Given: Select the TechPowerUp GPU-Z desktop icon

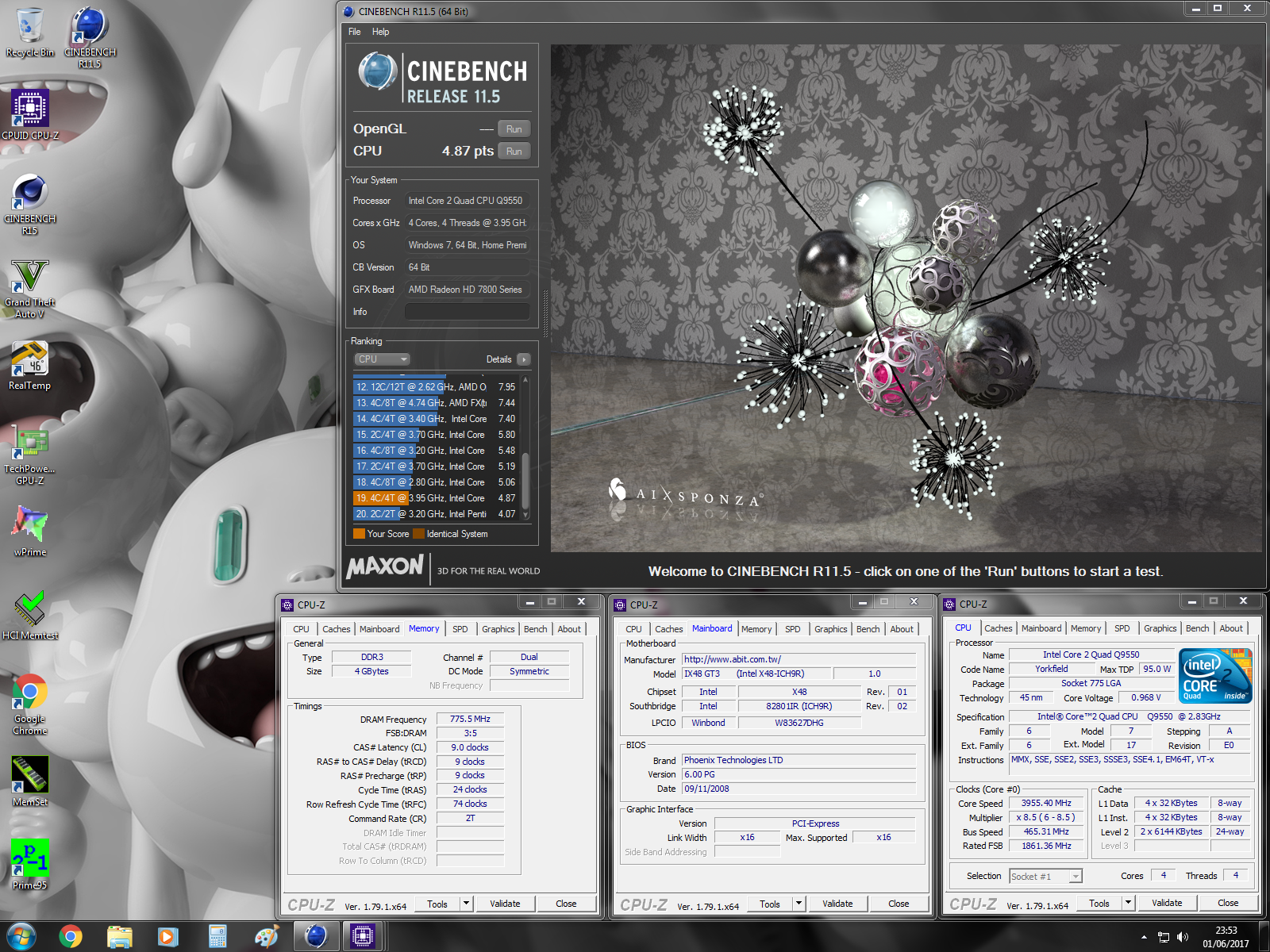Looking at the screenshot, I should [x=30, y=455].
